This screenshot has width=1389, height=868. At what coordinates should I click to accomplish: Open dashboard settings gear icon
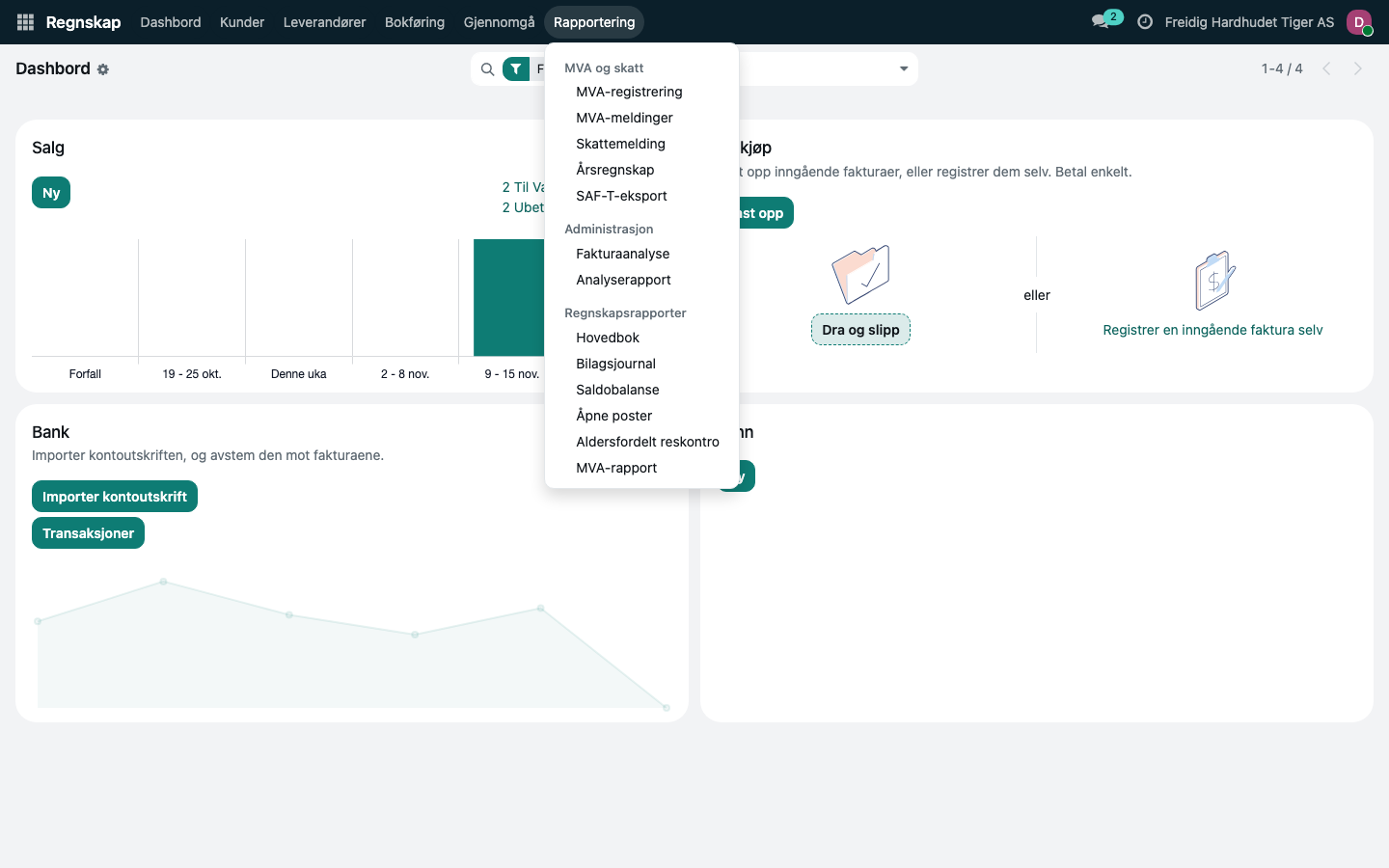[103, 69]
